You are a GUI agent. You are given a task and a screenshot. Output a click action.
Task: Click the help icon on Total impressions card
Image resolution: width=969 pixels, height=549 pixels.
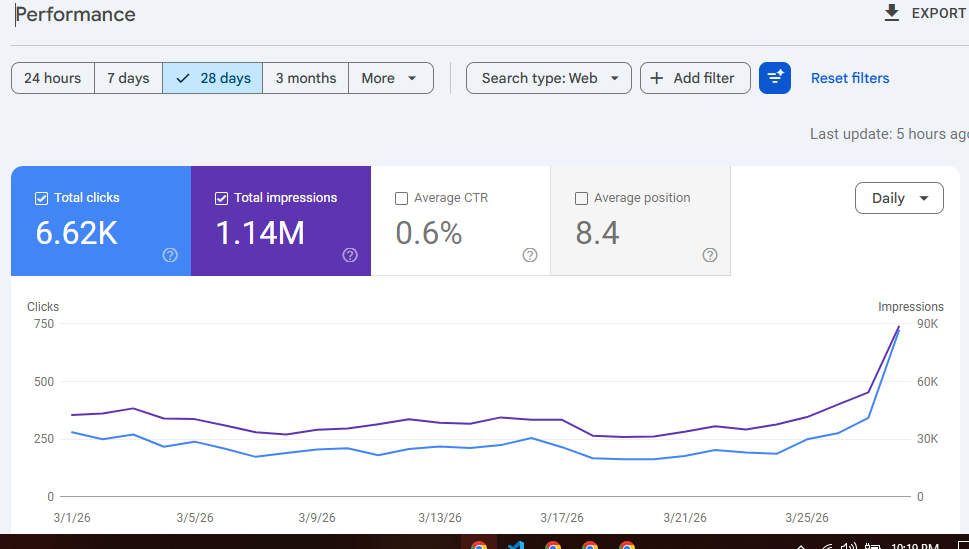click(350, 255)
